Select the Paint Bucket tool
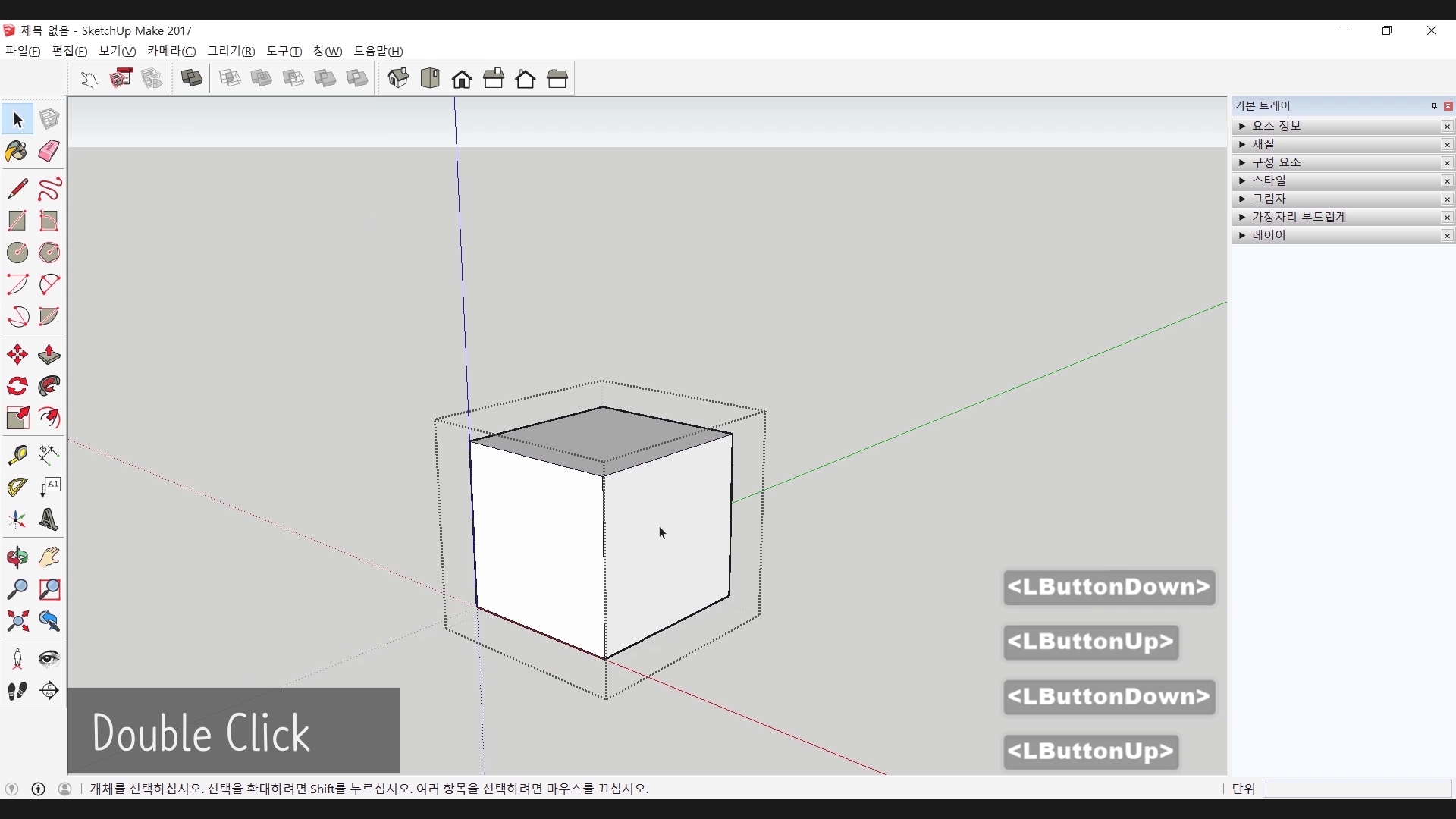 pyautogui.click(x=17, y=151)
